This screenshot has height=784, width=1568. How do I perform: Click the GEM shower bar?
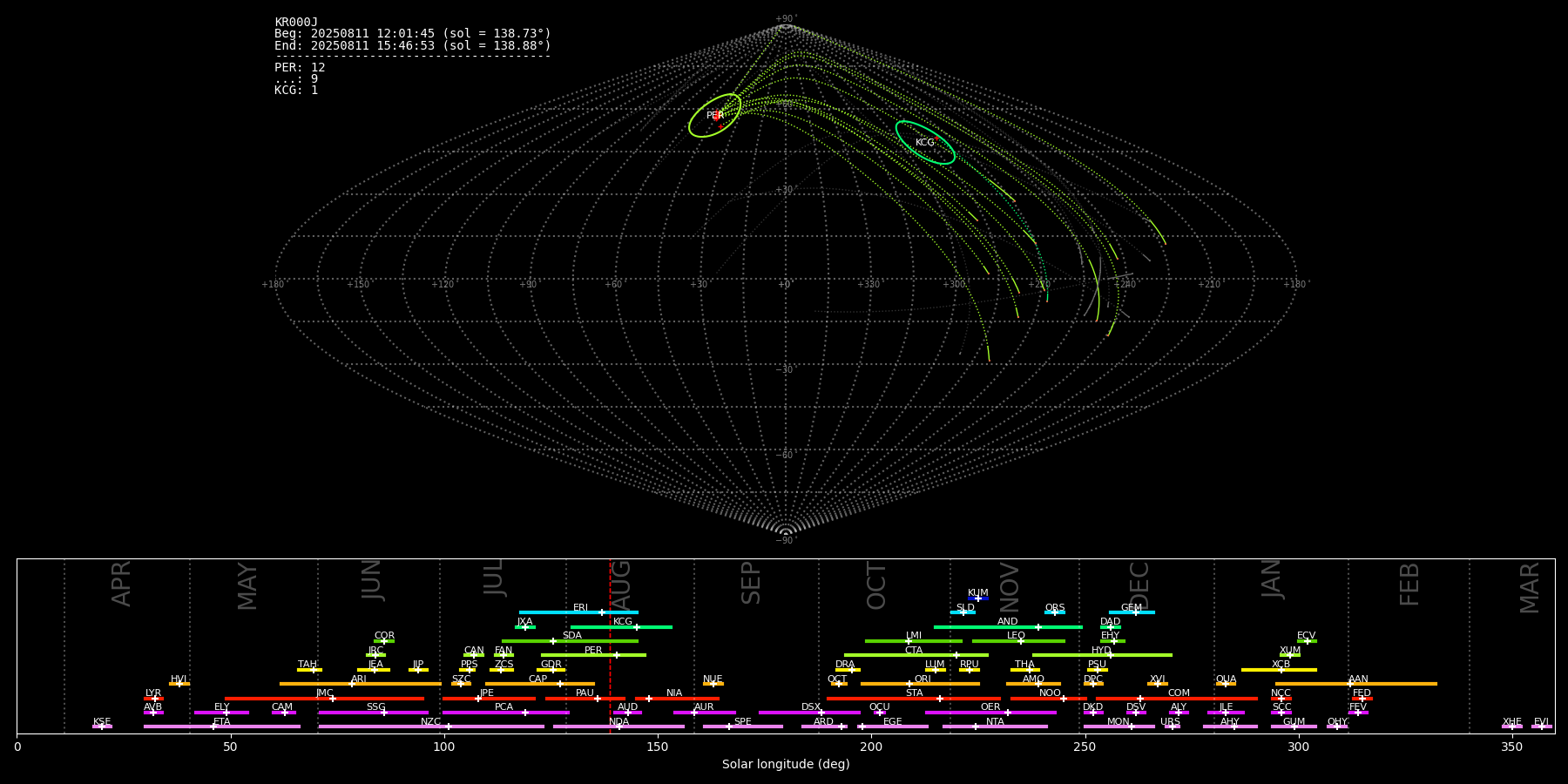tap(1132, 612)
